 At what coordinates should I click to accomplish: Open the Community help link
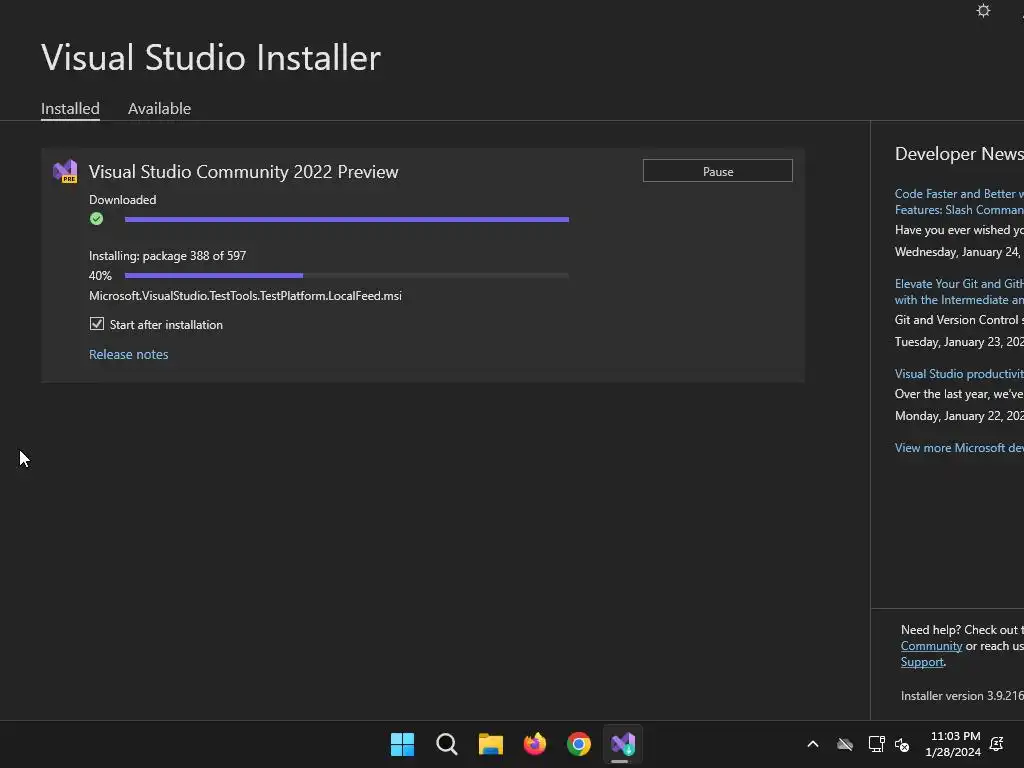[x=931, y=646]
